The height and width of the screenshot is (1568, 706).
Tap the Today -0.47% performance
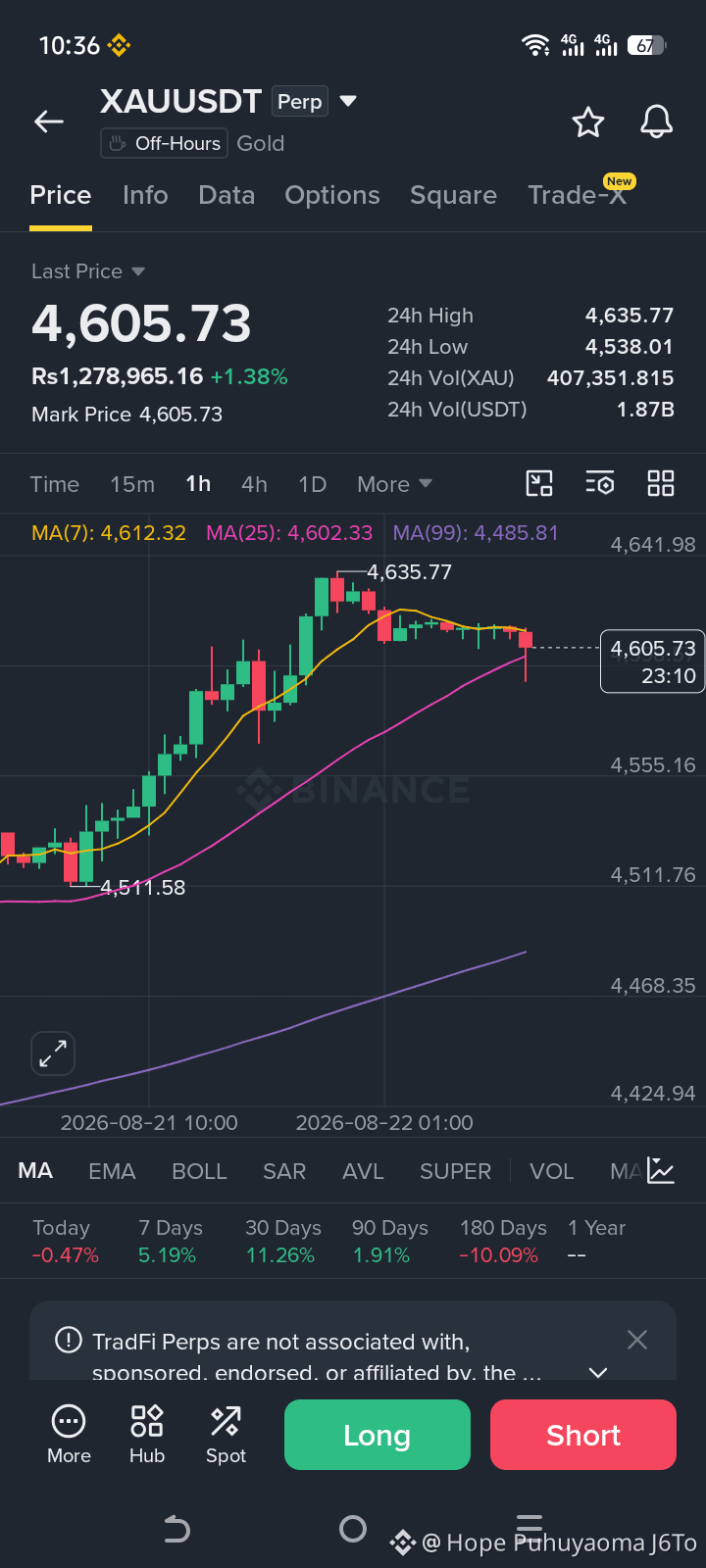click(65, 1241)
